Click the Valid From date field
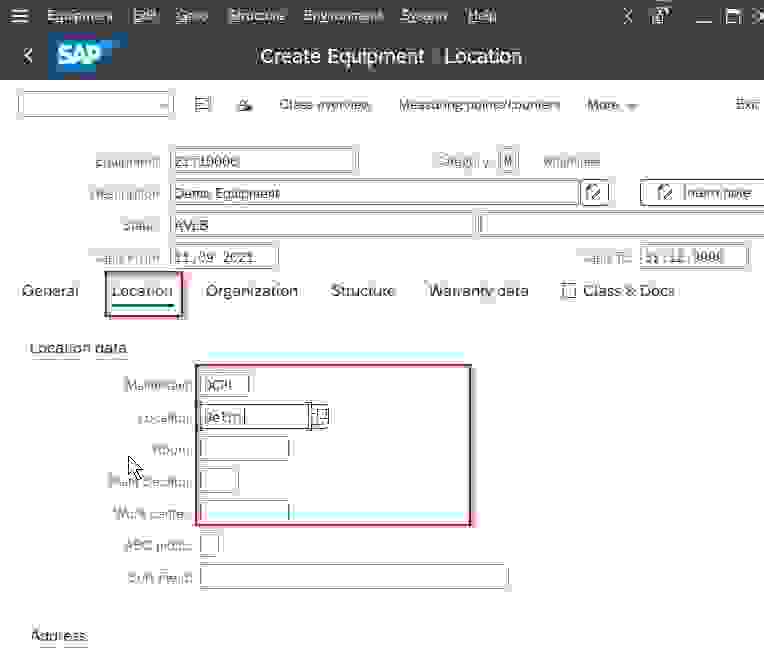 224,256
